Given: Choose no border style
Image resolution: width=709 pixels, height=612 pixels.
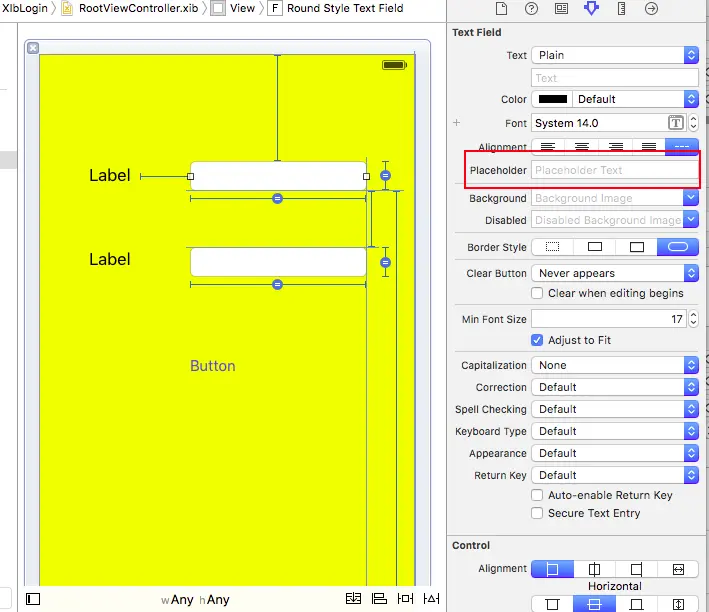Looking at the screenshot, I should point(553,247).
